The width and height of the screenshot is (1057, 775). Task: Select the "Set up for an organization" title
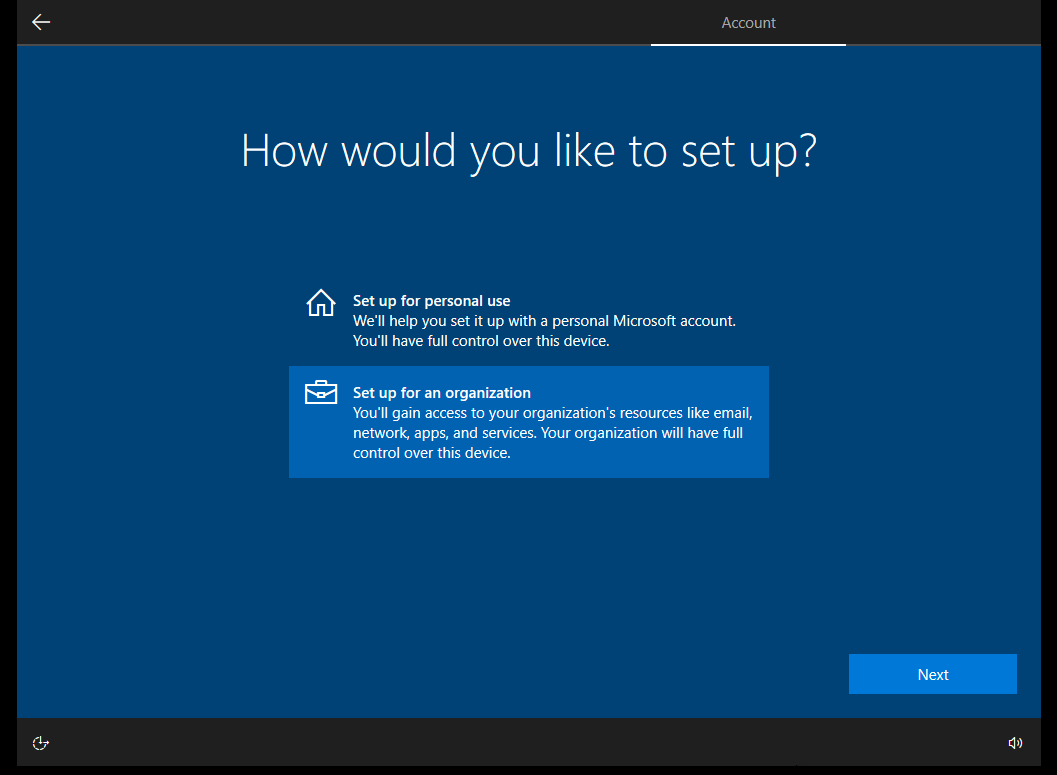coord(441,393)
